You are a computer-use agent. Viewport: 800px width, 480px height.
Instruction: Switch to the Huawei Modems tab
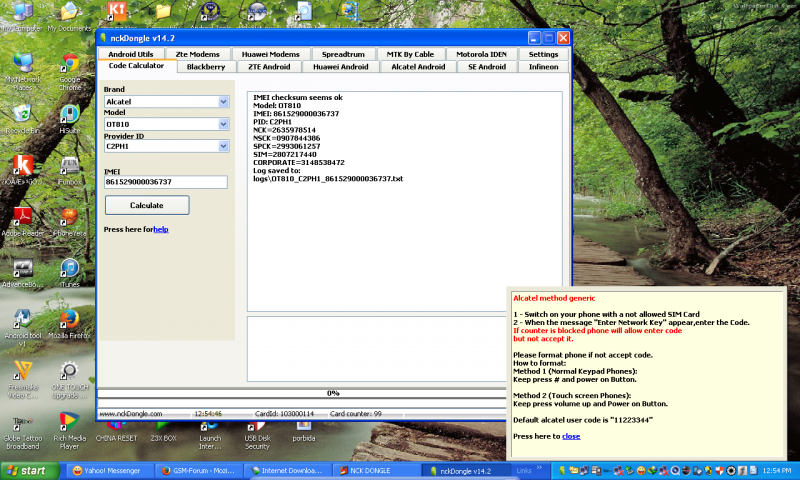[270, 54]
